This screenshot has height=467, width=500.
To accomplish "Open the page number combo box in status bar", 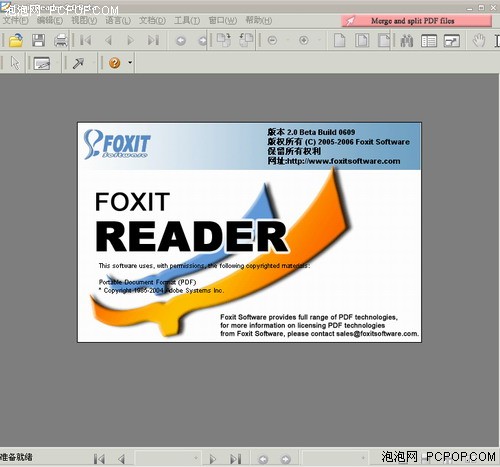I will coord(168,458).
